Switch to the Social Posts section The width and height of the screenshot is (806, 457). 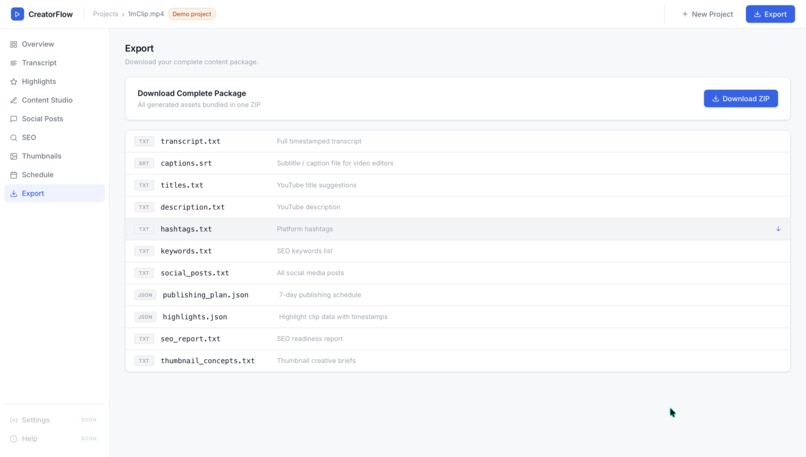coord(54,119)
